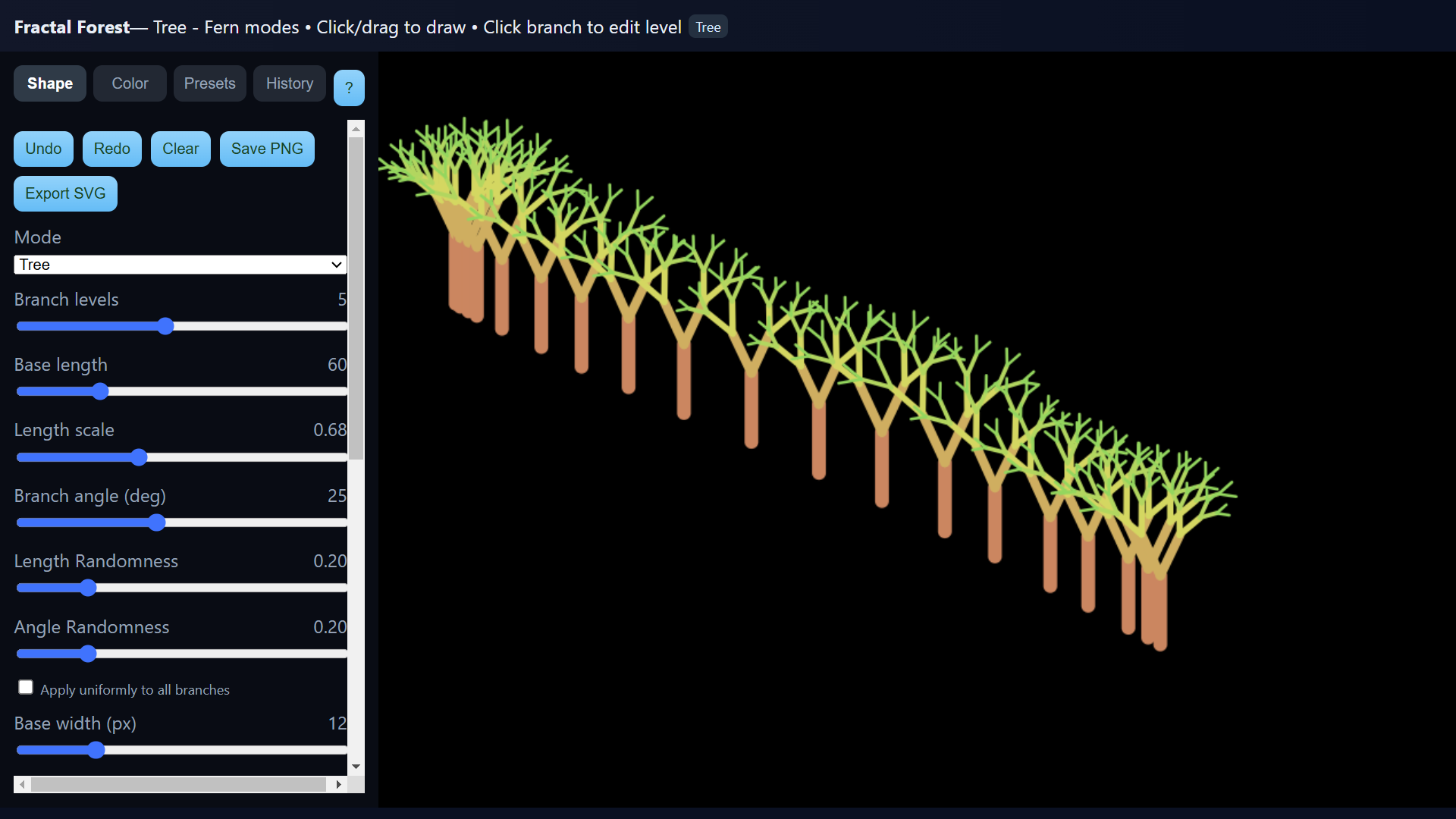Screen dimensions: 1456x819
Task: Open the help panel with the ? button
Action: tap(349, 87)
